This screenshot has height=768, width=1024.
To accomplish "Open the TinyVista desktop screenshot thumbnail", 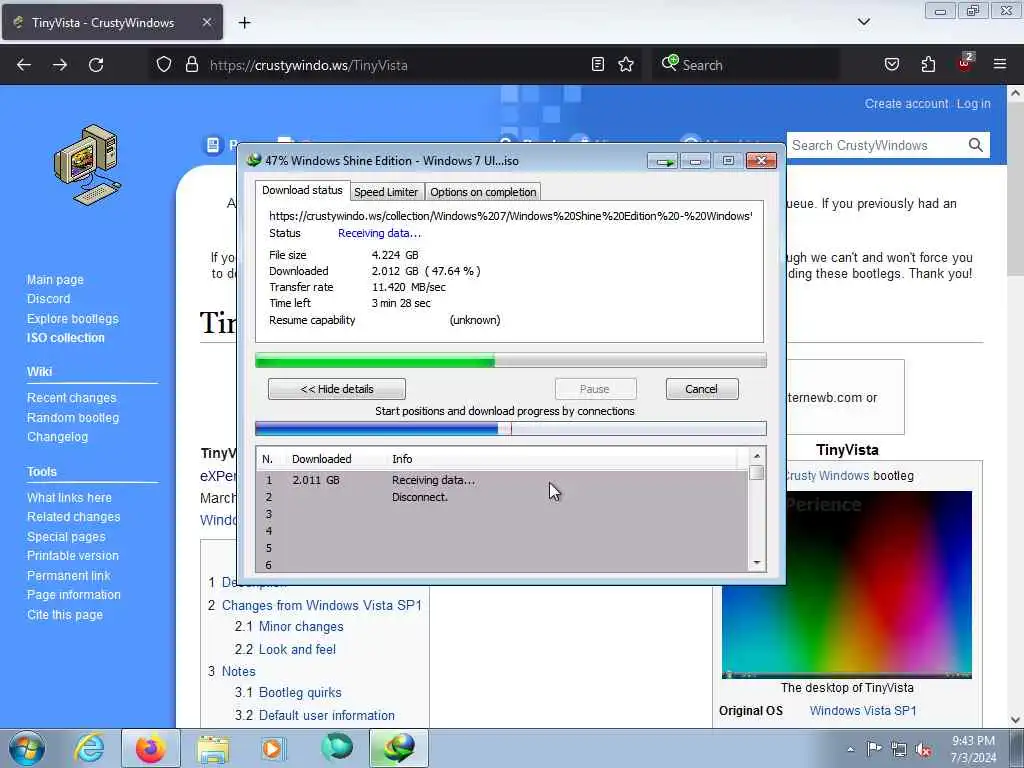I will point(846,585).
